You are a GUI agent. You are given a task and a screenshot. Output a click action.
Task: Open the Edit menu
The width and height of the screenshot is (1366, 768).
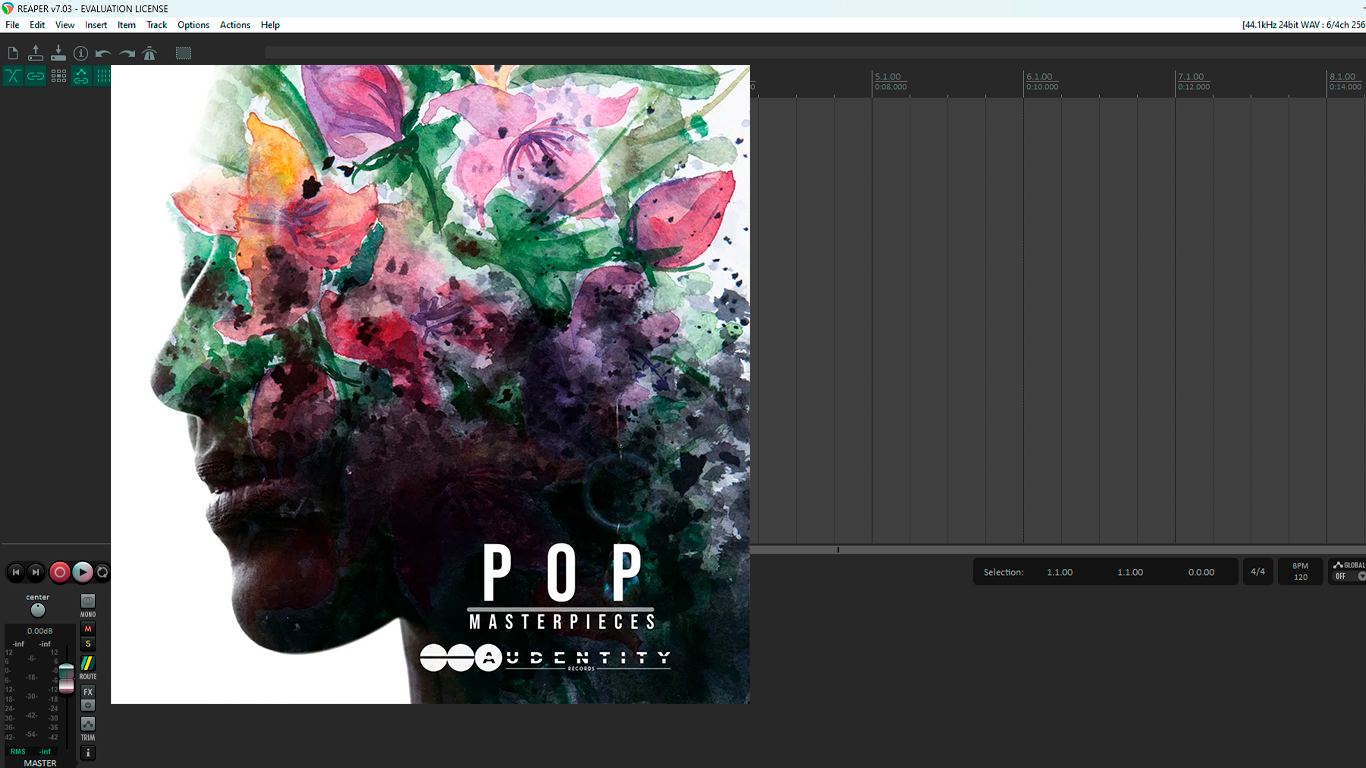click(37, 25)
